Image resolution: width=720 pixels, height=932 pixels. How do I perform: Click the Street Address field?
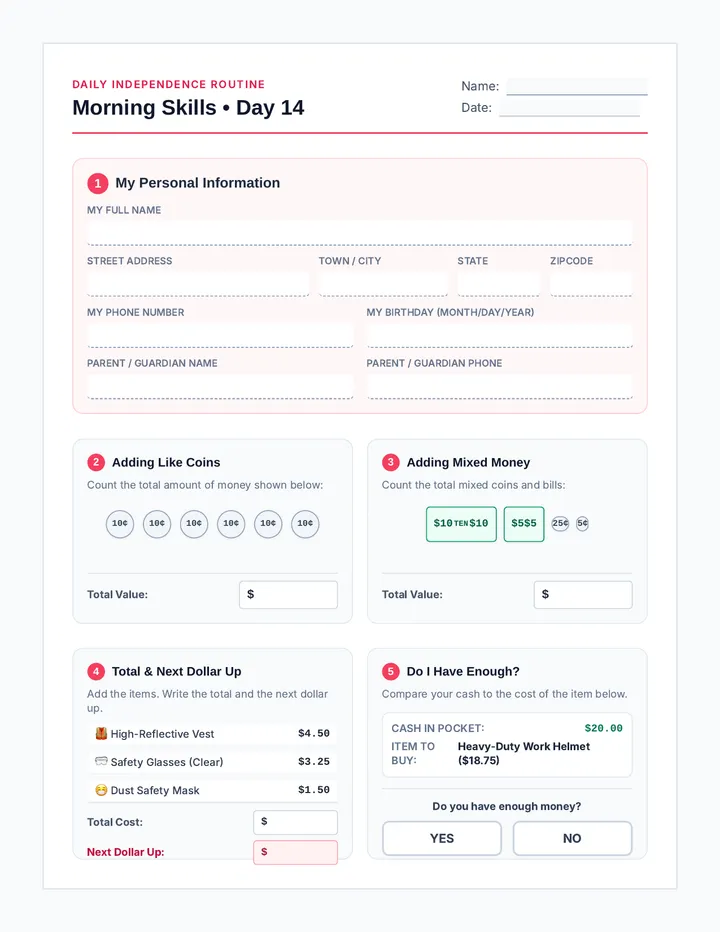tap(198, 284)
